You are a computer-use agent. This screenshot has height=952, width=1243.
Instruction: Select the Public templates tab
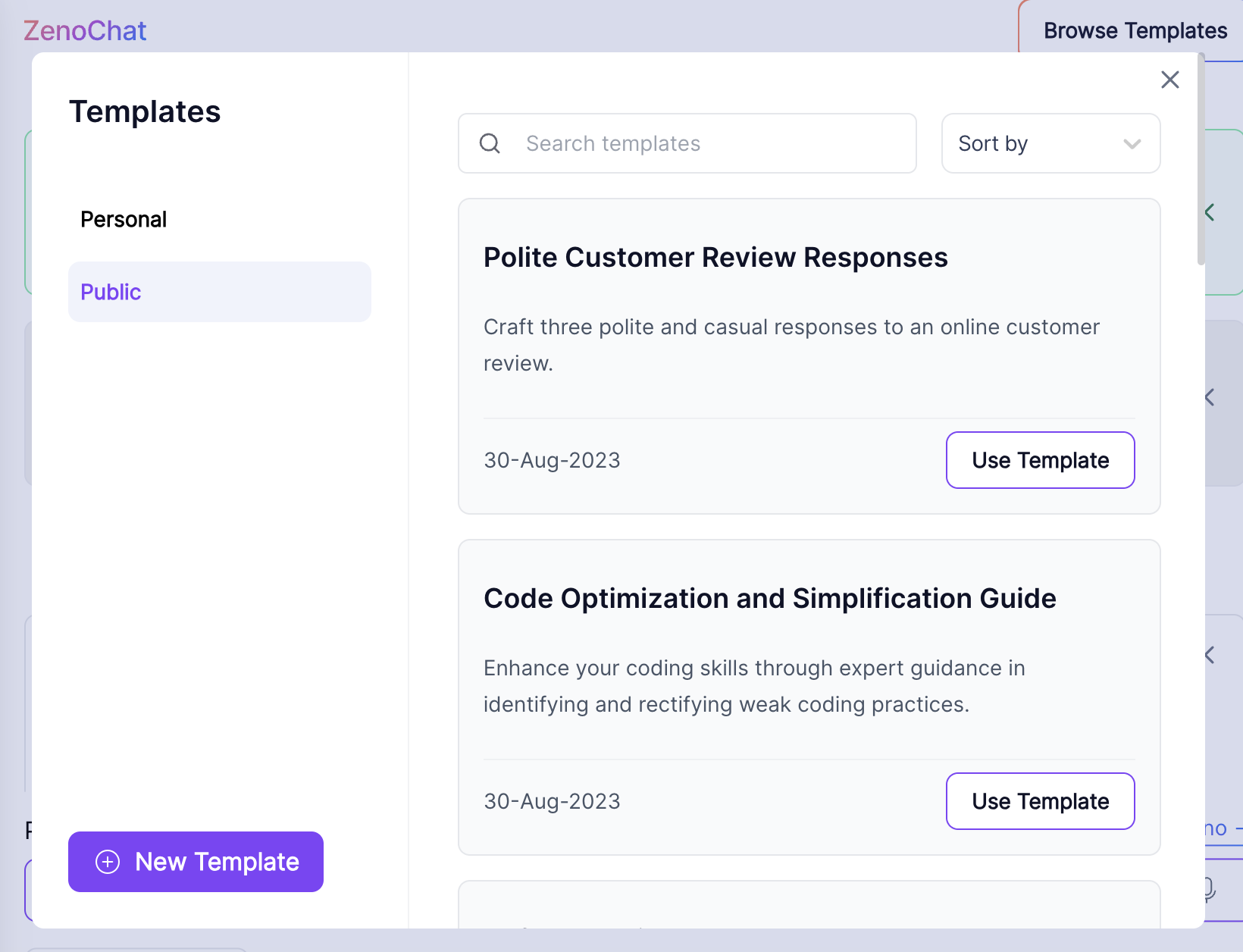(220, 292)
